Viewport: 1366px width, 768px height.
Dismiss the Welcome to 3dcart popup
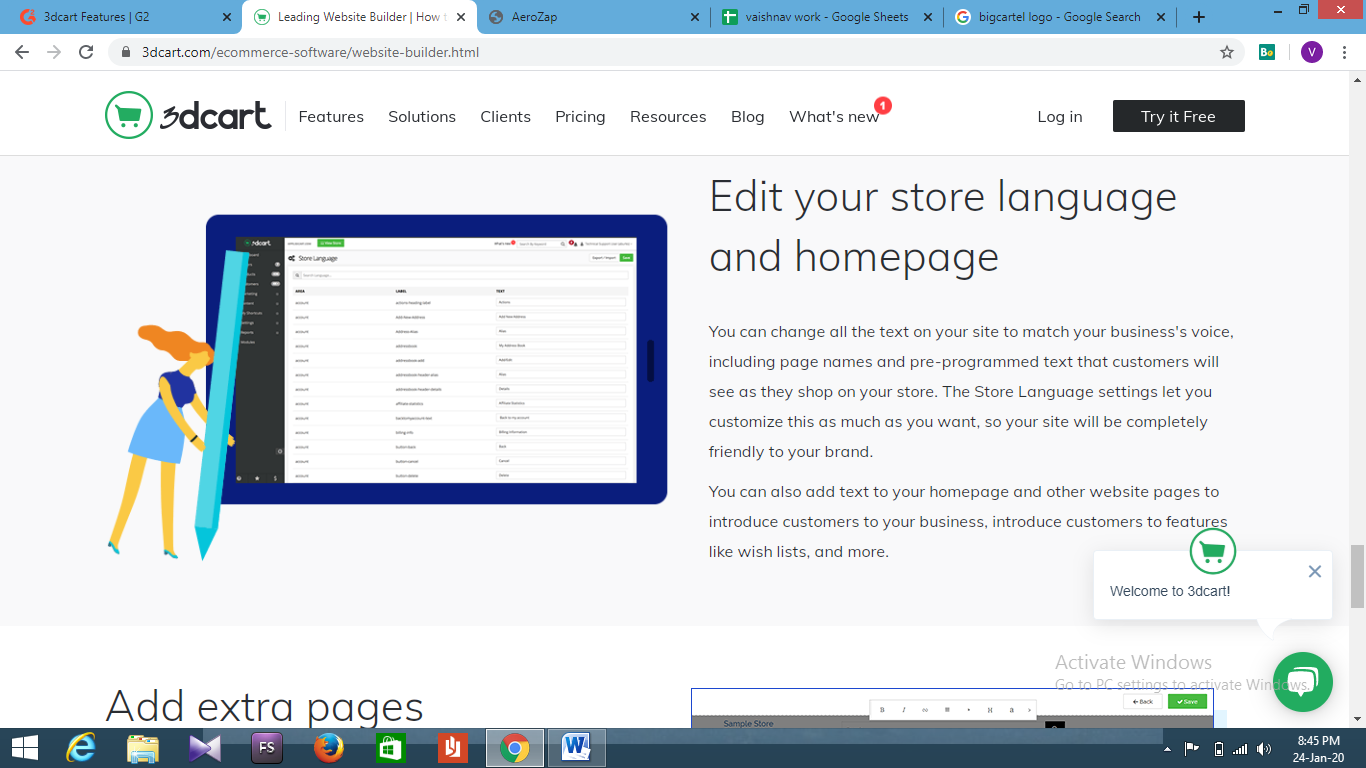(1315, 571)
